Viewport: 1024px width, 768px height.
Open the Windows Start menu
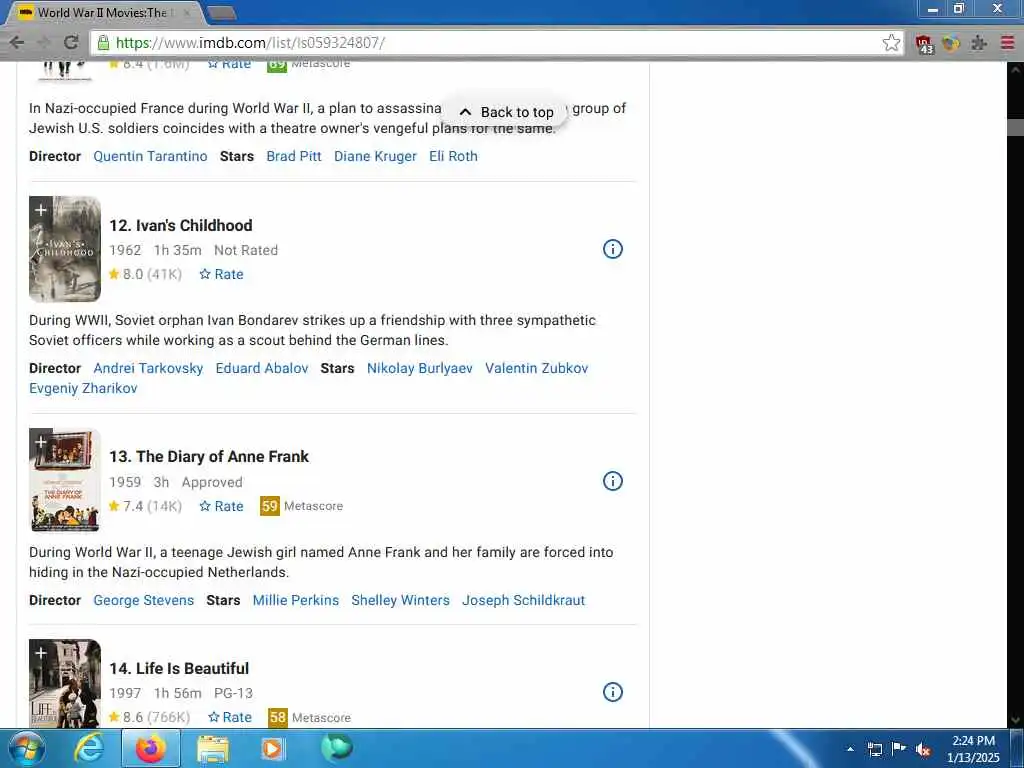click(x=27, y=748)
